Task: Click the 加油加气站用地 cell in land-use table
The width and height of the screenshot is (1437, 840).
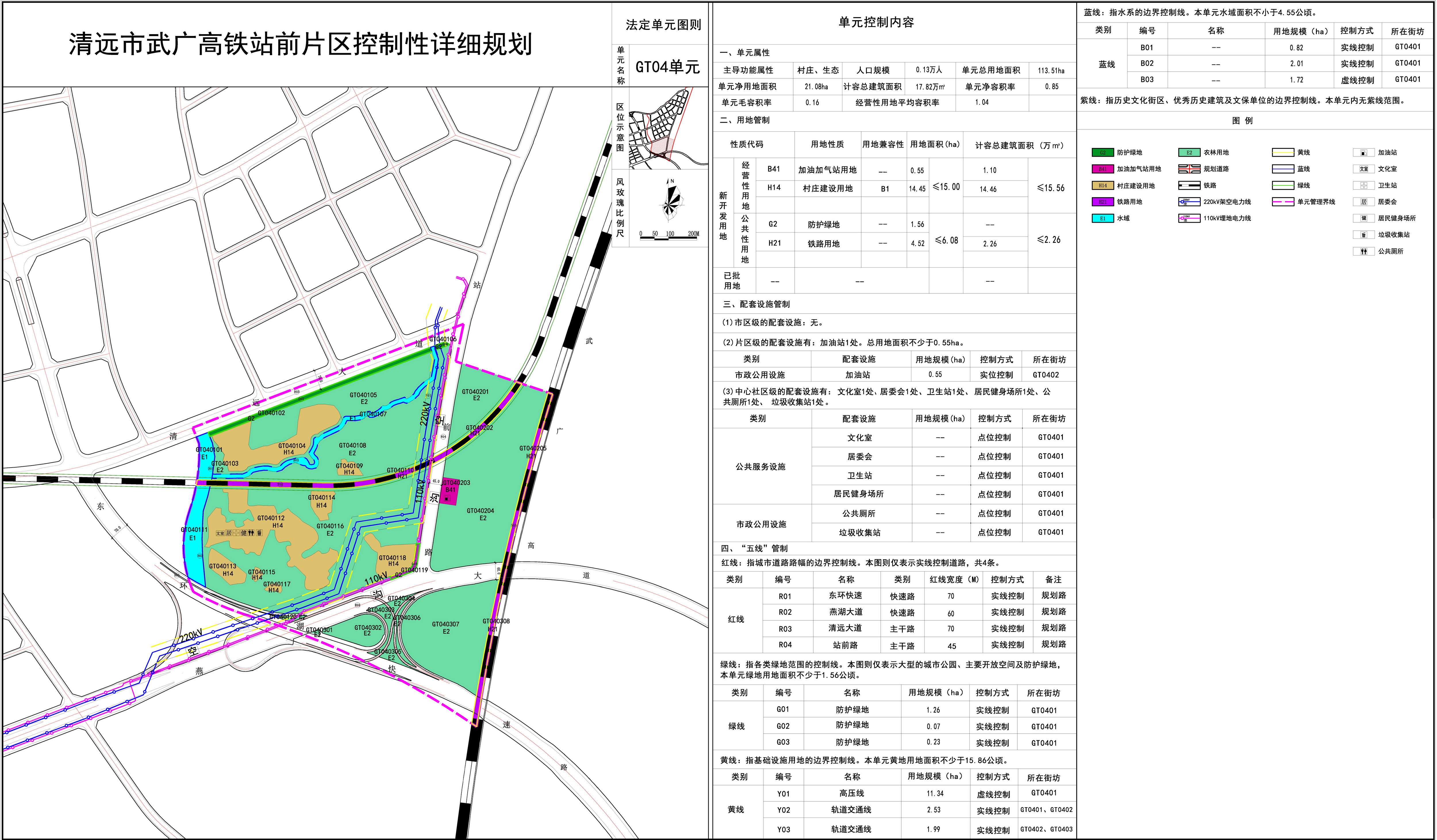Action: 827,170
